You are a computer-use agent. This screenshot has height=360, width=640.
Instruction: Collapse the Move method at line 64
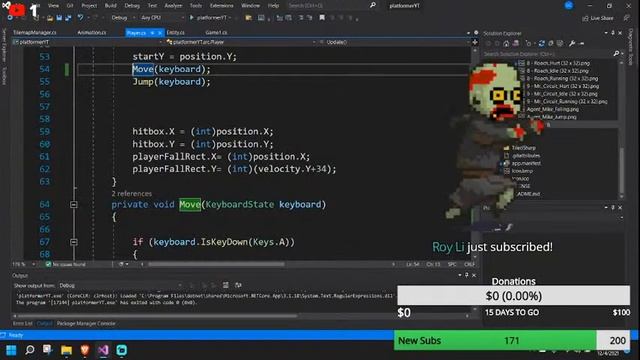(x=74, y=204)
